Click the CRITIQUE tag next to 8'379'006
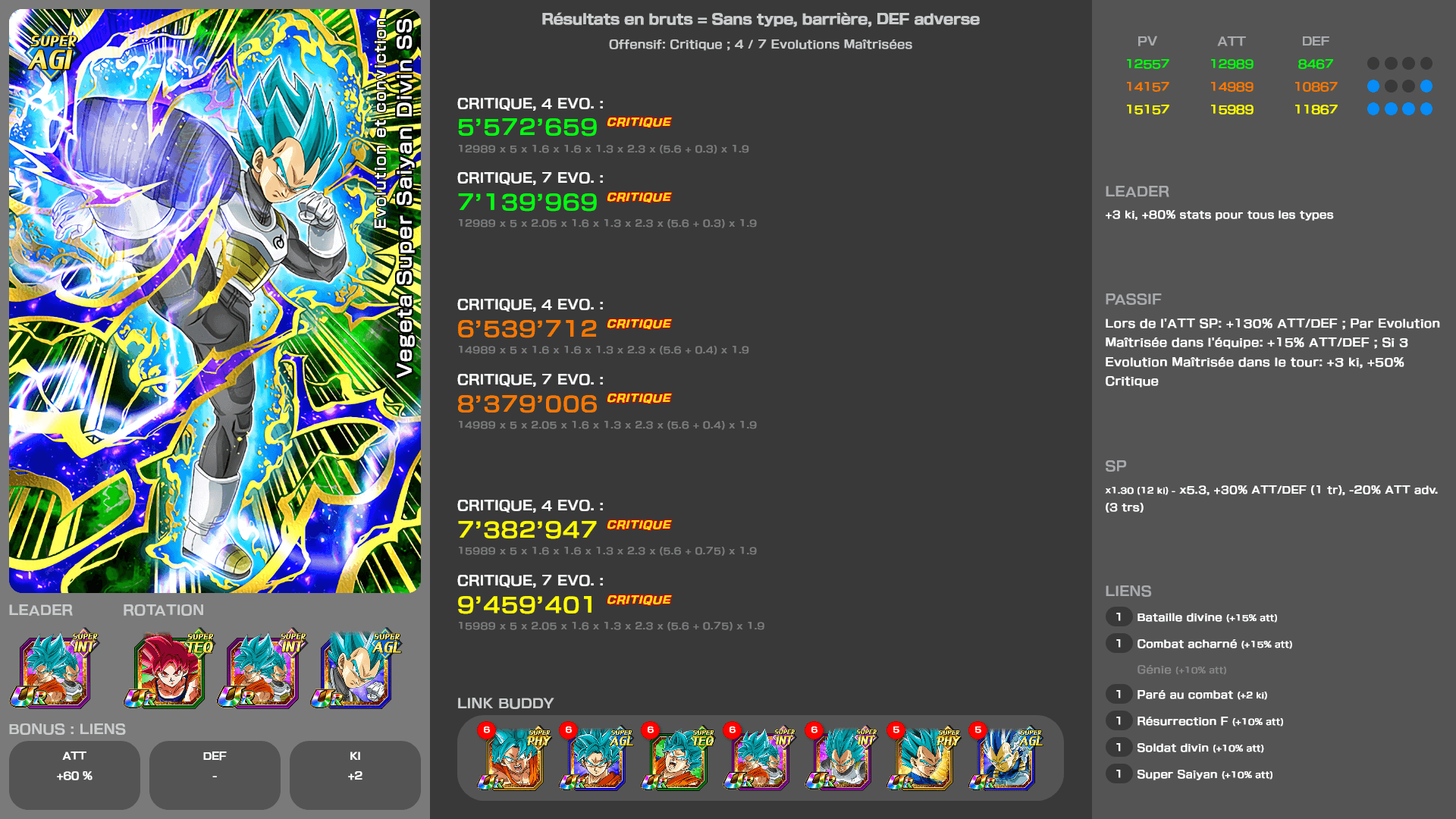 coord(639,398)
